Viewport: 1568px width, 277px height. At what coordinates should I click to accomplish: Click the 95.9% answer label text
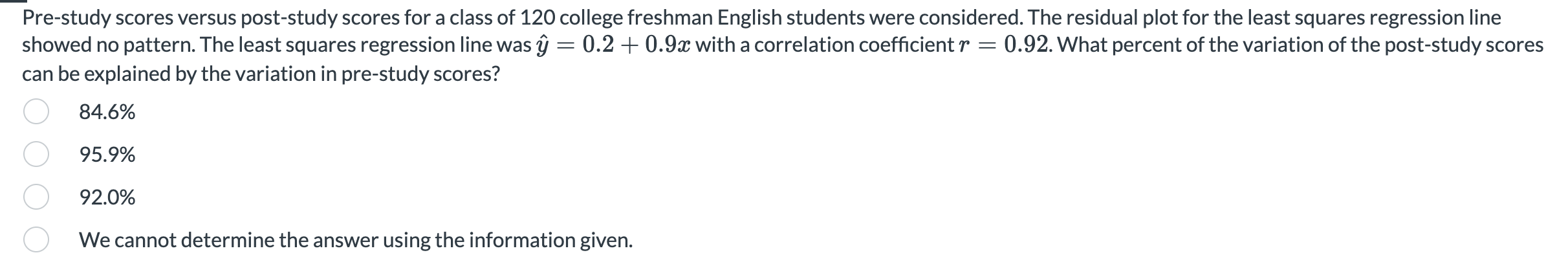pyautogui.click(x=107, y=155)
